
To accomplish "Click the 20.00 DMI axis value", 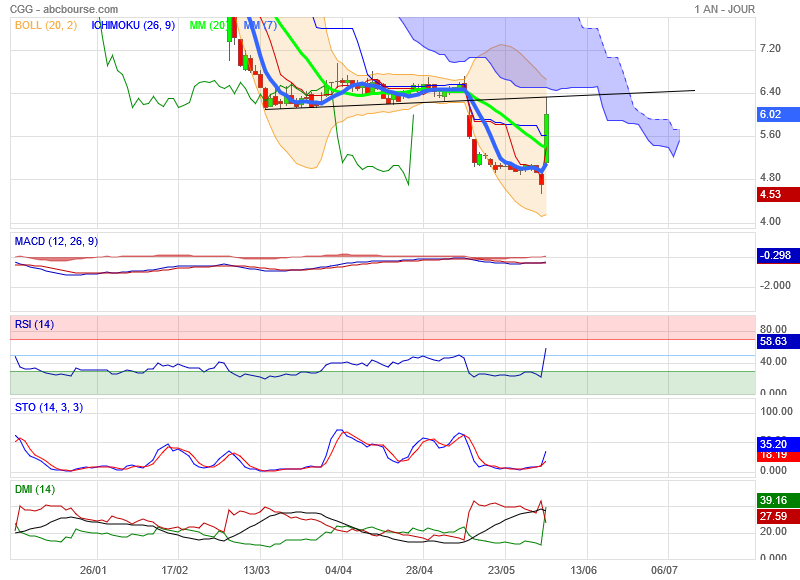I will (773, 532).
